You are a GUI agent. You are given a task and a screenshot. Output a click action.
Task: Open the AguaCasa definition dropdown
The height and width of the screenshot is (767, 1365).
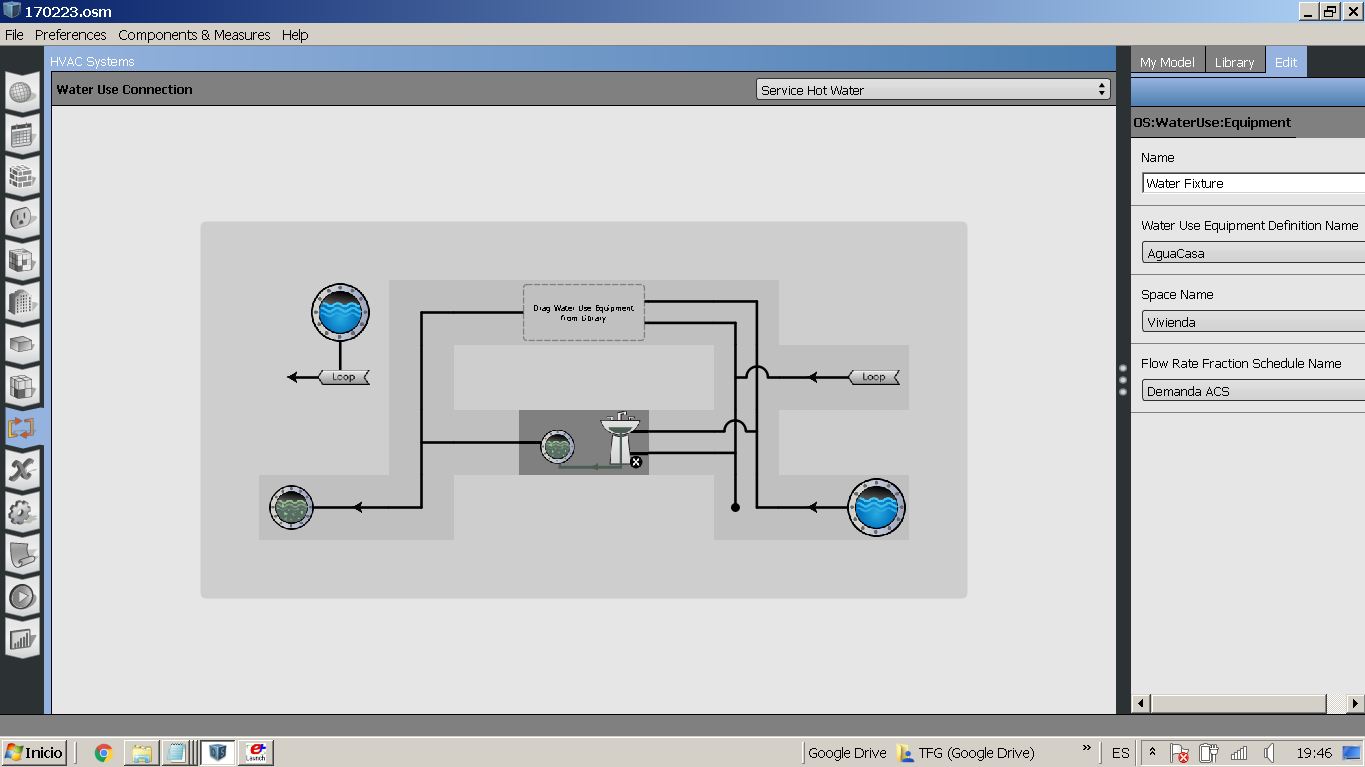coord(1254,253)
